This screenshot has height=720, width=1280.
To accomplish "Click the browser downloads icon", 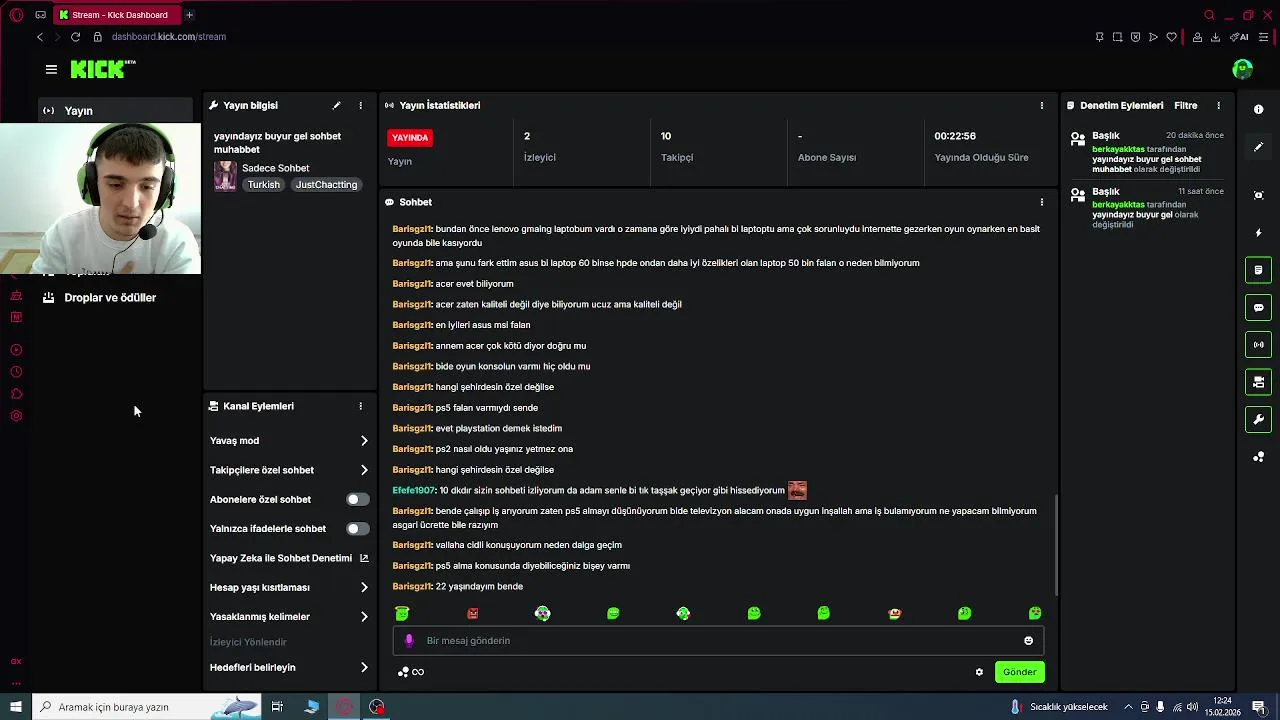I will [x=1215, y=37].
